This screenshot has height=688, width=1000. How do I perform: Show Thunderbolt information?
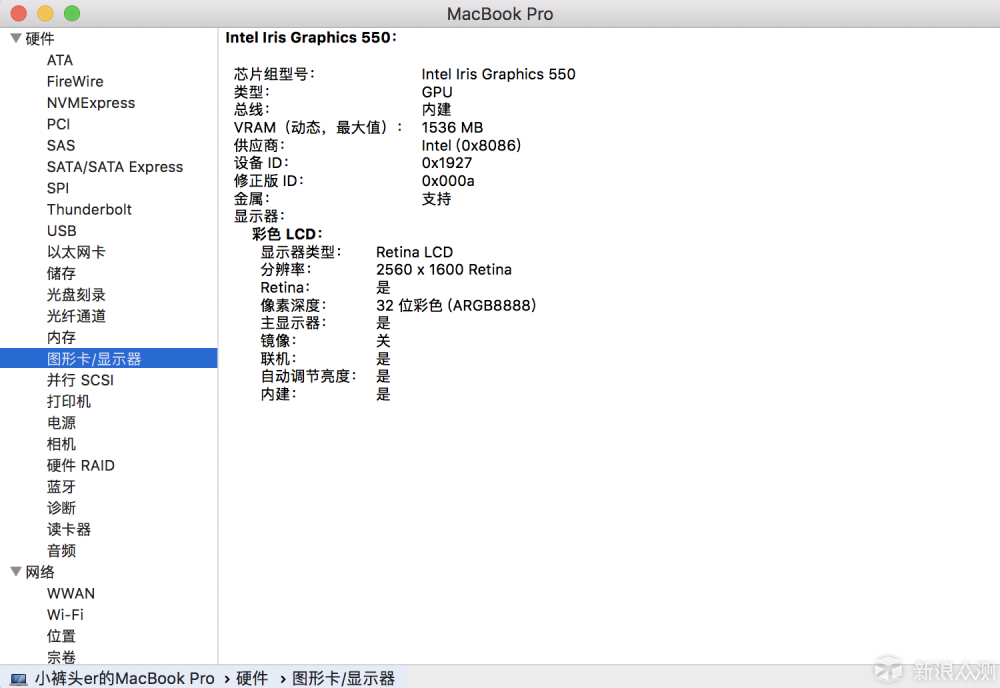pyautogui.click(x=89, y=210)
